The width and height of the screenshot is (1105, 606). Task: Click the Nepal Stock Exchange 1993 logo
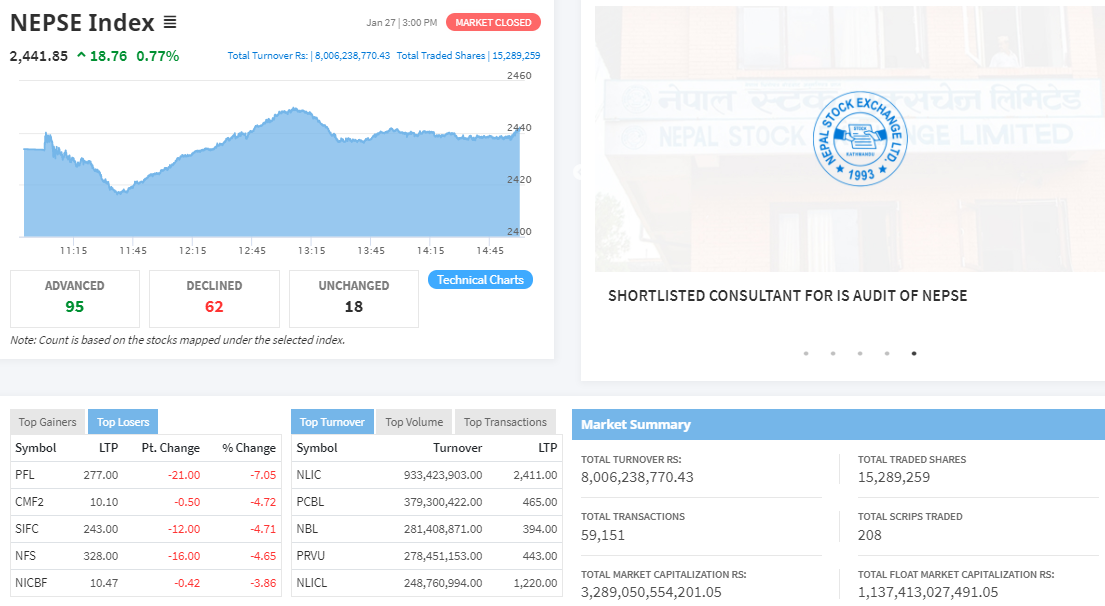pyautogui.click(x=860, y=139)
